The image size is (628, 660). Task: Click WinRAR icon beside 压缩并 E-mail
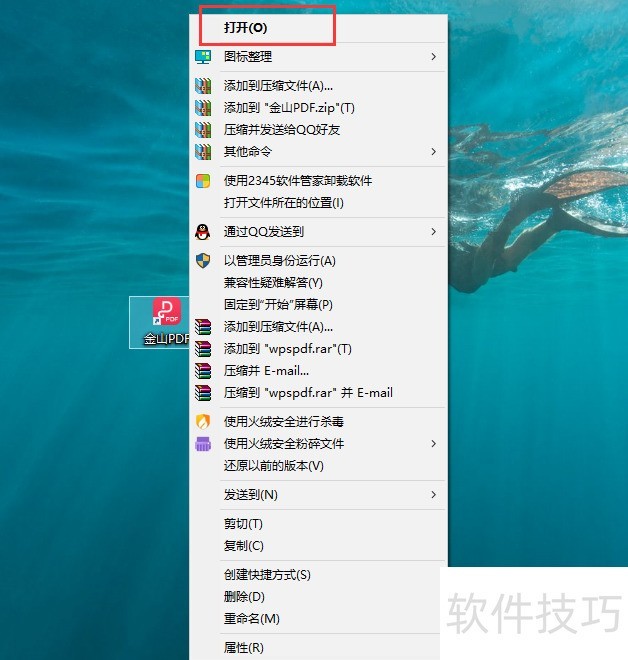(203, 371)
